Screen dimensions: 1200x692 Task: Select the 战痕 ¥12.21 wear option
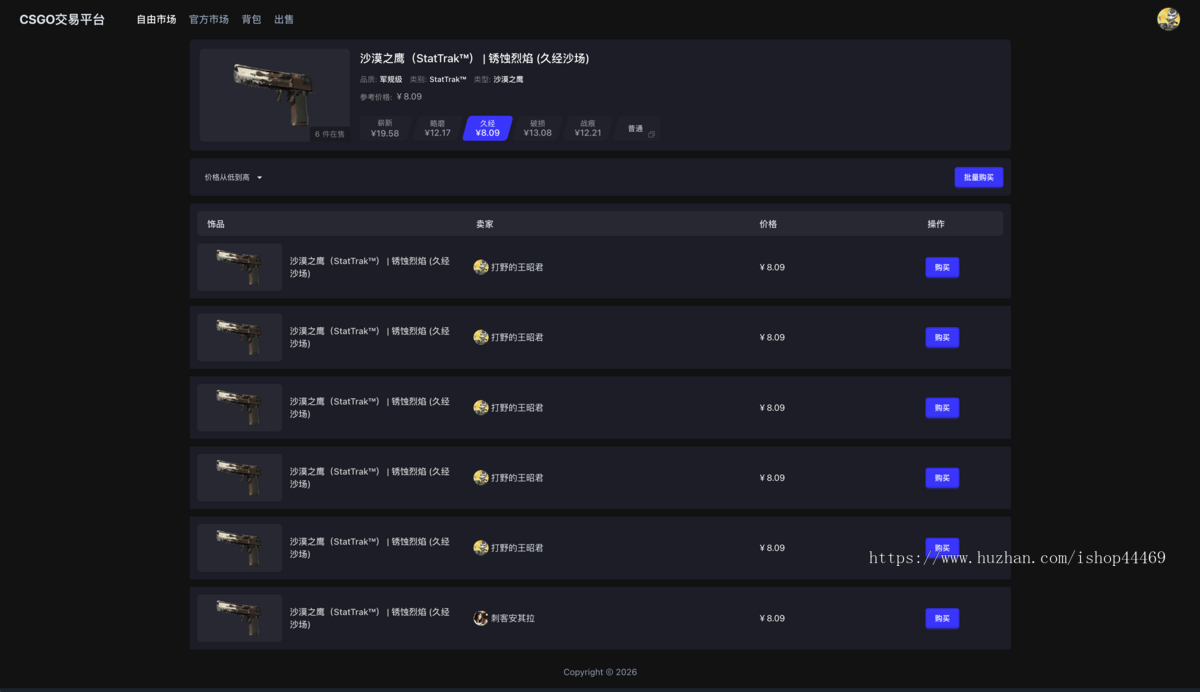(x=588, y=128)
